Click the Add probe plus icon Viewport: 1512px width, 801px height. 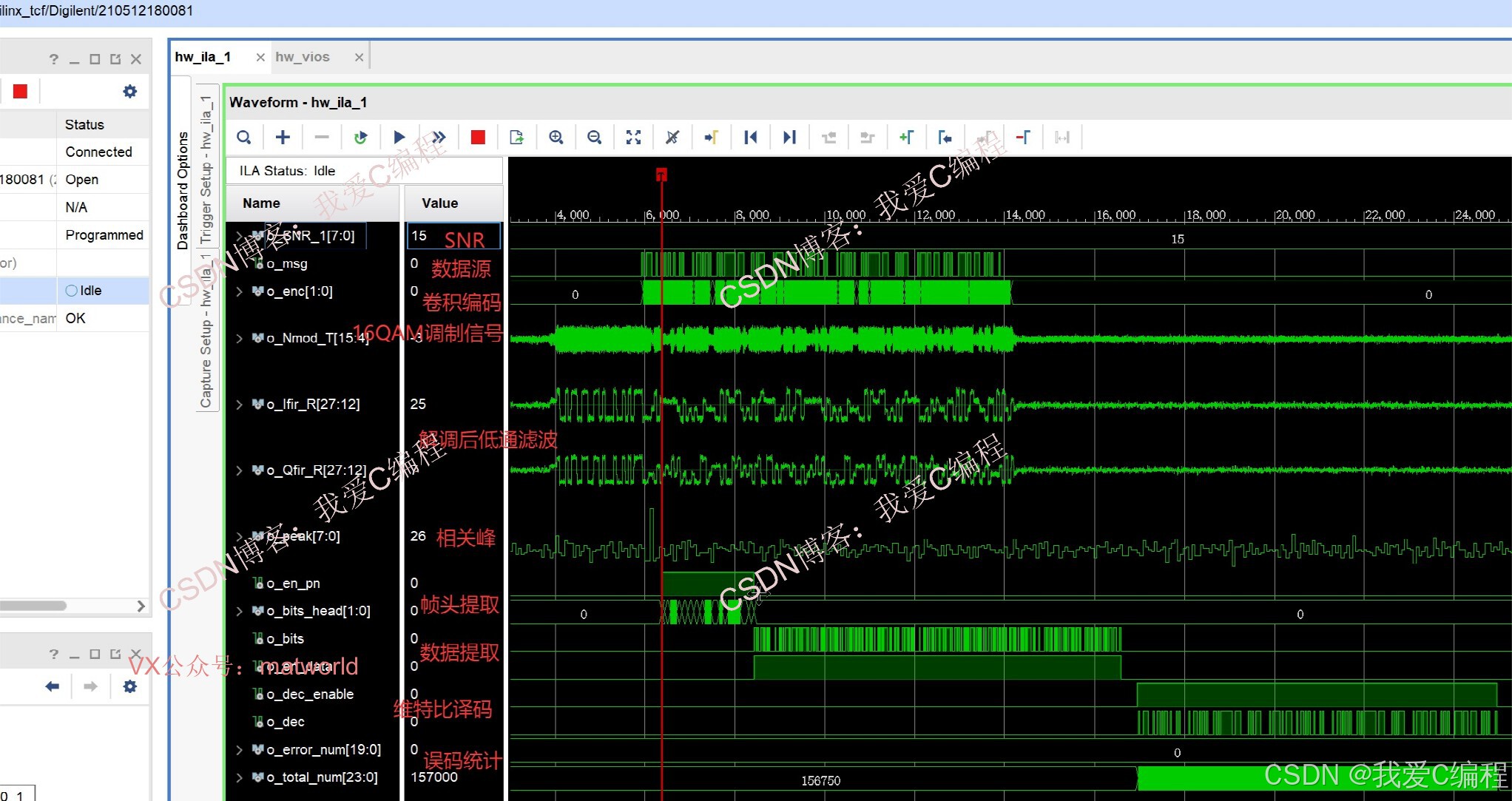click(x=283, y=138)
